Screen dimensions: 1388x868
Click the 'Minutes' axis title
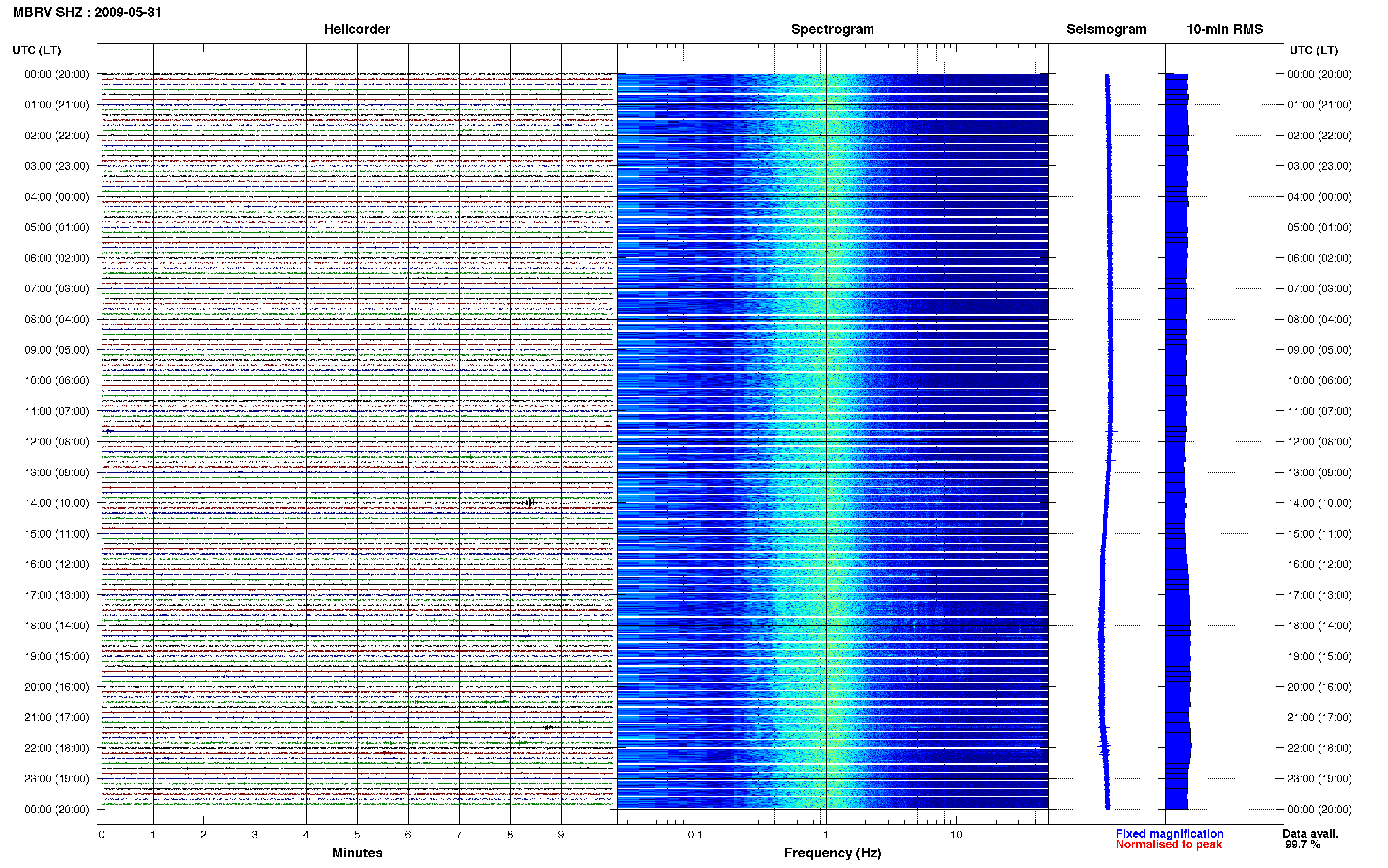click(357, 853)
